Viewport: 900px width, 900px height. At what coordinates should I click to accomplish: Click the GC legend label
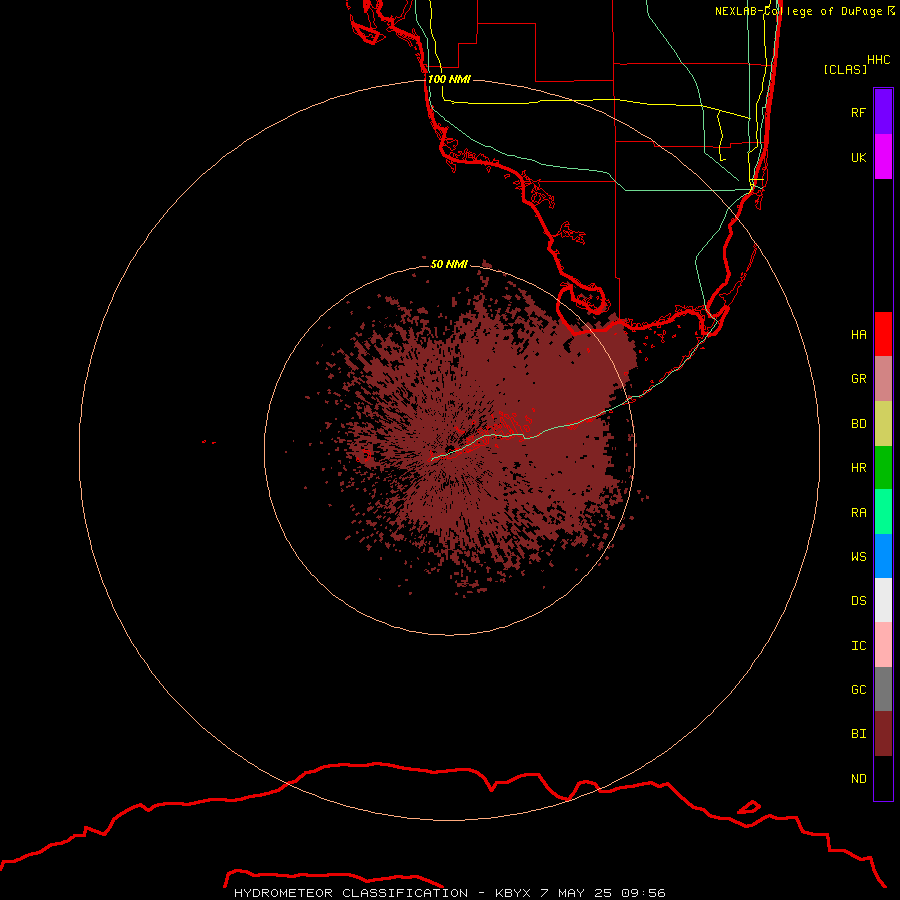[858, 689]
